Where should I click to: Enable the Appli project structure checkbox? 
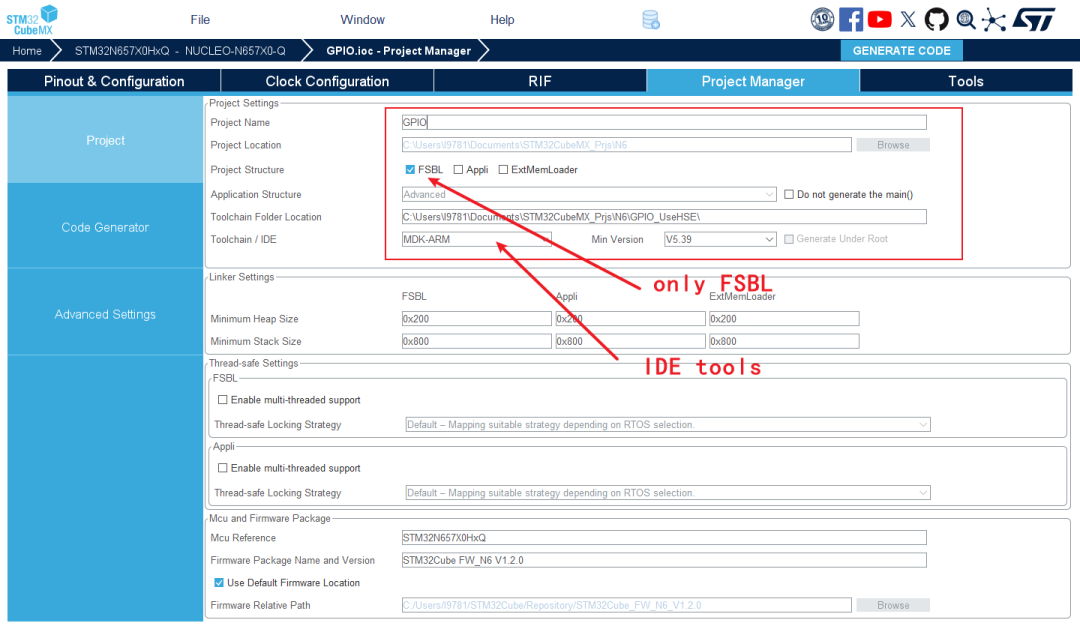point(458,170)
